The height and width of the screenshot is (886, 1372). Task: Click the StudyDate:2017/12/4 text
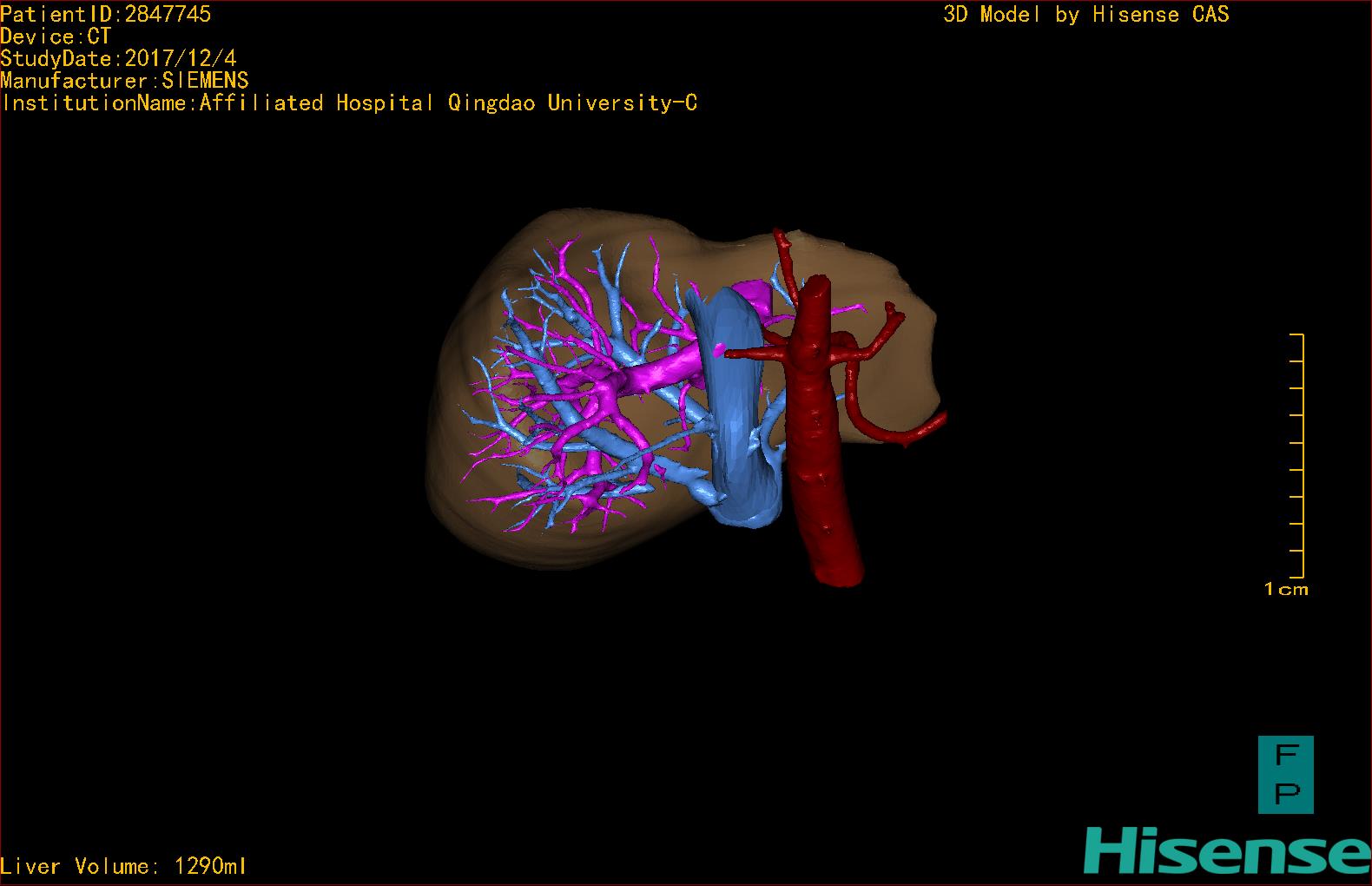(118, 59)
